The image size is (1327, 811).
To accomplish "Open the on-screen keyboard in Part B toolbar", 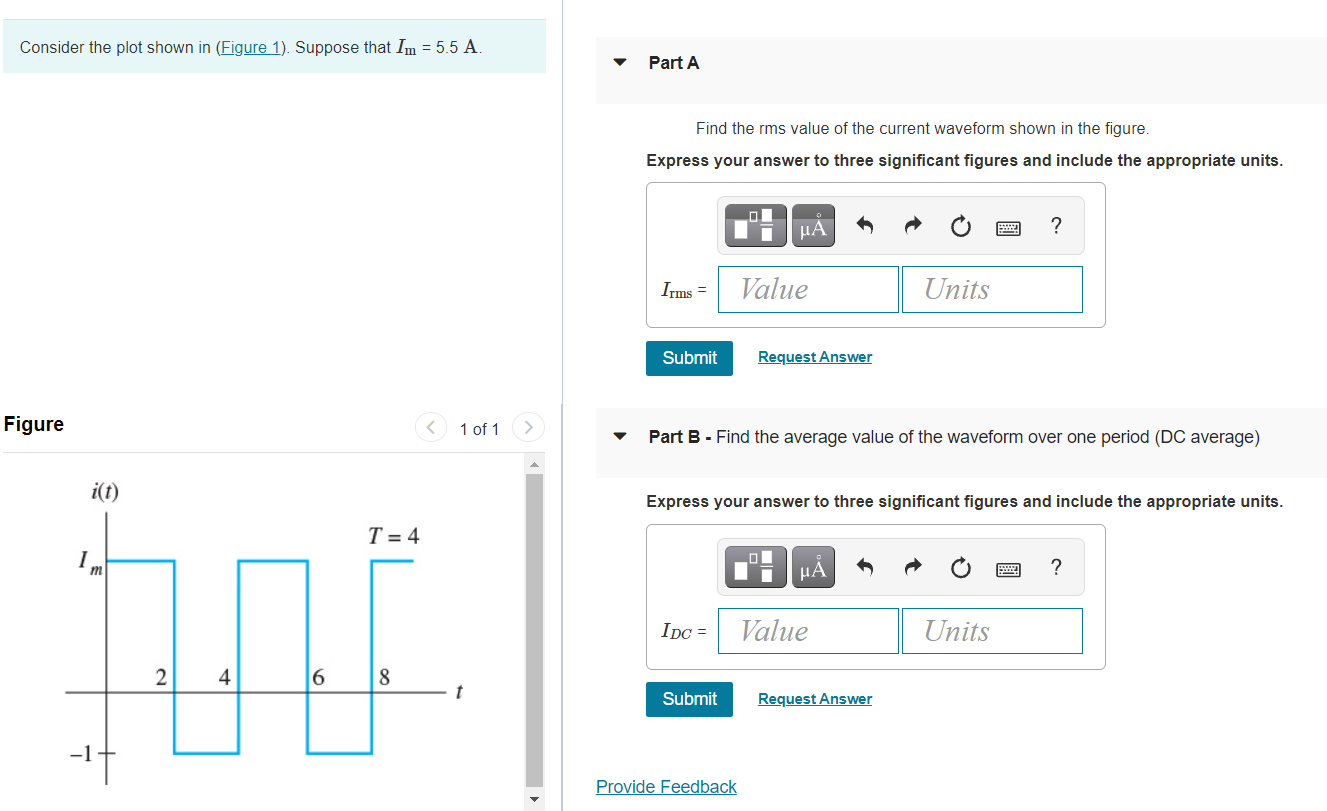I will (1008, 567).
